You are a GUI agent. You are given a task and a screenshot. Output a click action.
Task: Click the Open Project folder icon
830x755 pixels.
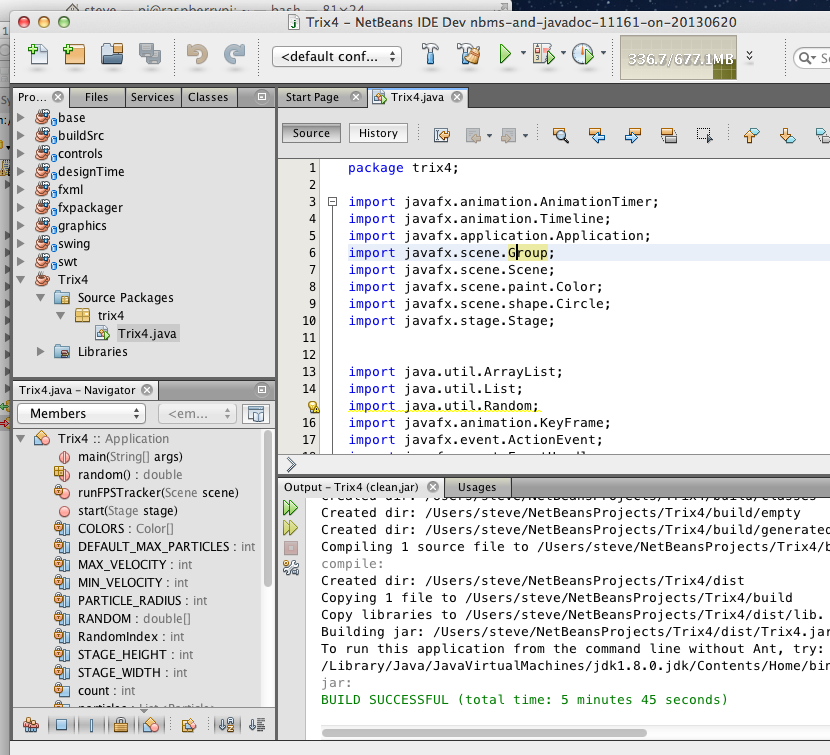[111, 55]
